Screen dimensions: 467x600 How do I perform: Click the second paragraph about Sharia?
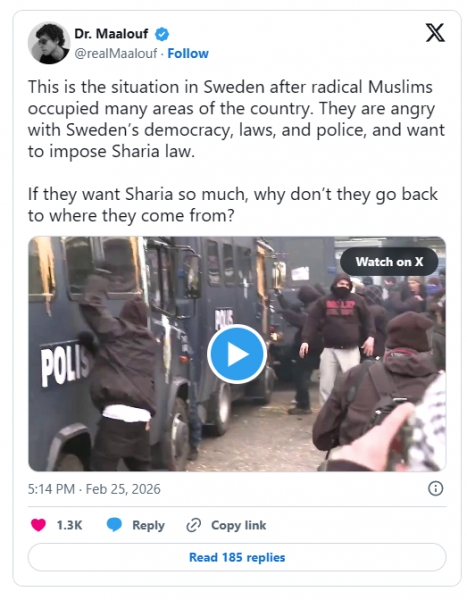click(x=233, y=205)
